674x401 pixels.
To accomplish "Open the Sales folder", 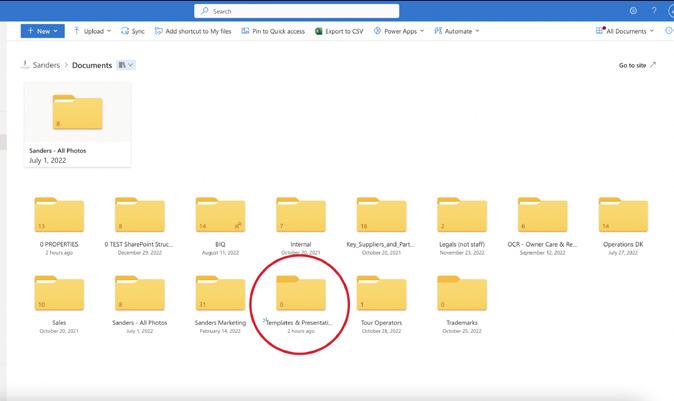I will [59, 293].
